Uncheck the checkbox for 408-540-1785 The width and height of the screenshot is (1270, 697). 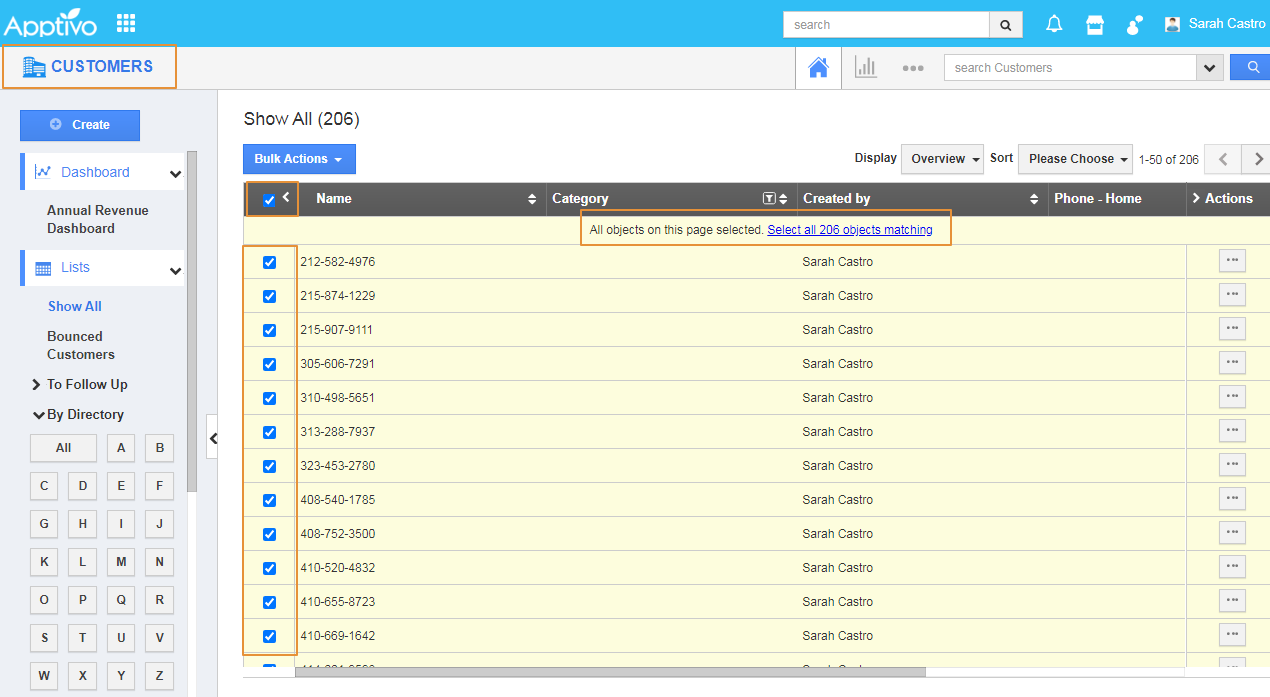tap(269, 500)
